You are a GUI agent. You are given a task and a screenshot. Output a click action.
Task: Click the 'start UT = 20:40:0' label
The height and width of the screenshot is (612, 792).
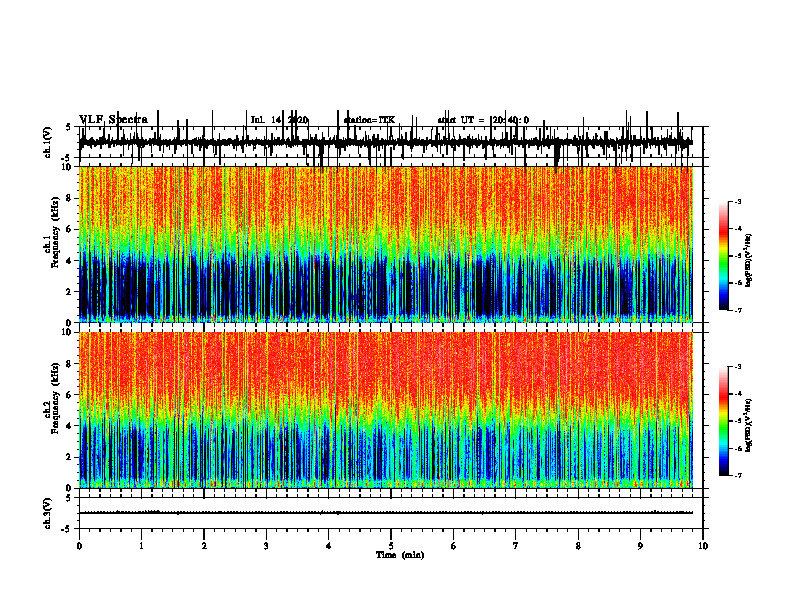tap(483, 120)
